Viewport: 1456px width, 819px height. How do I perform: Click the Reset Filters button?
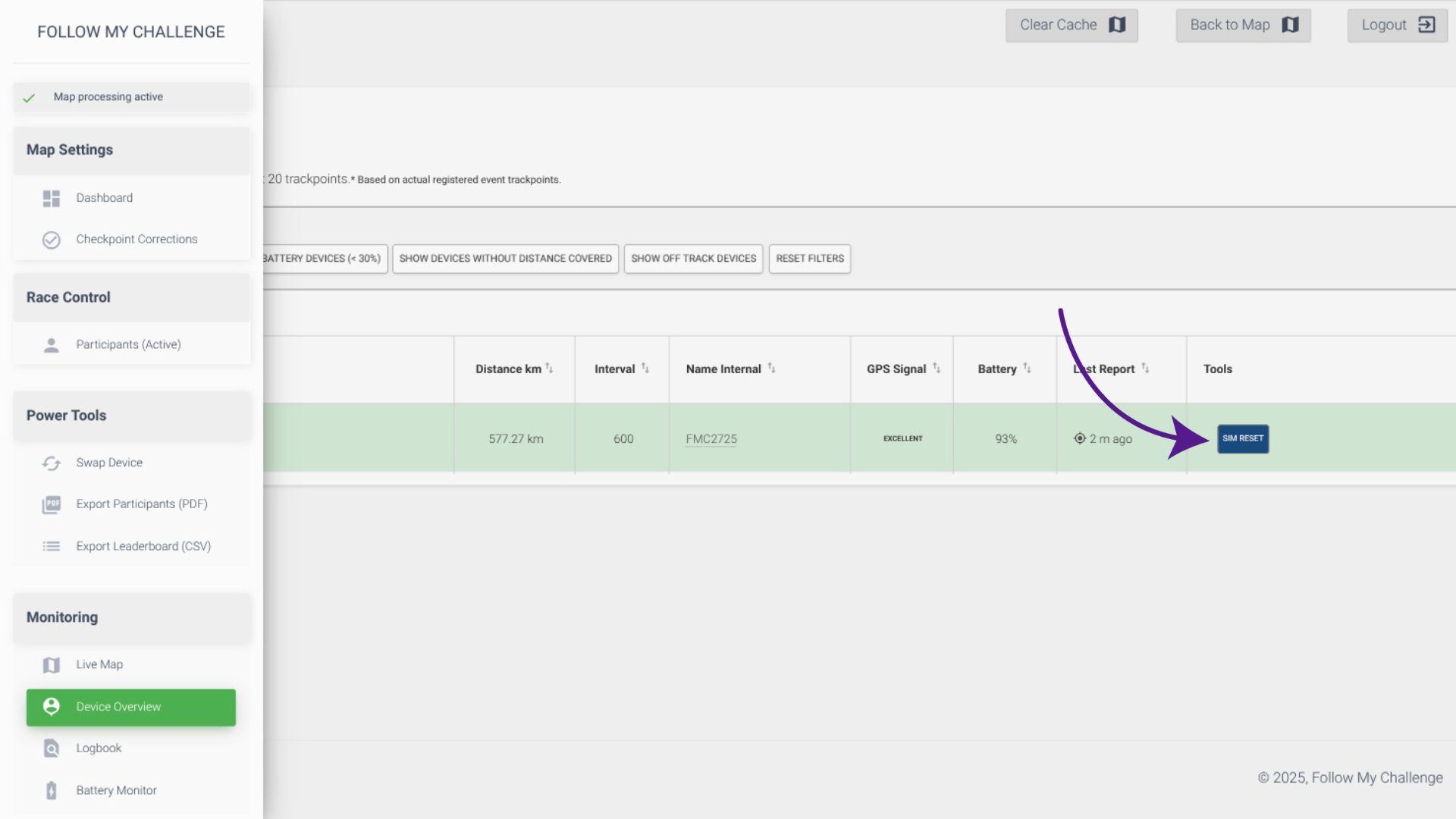pos(809,259)
